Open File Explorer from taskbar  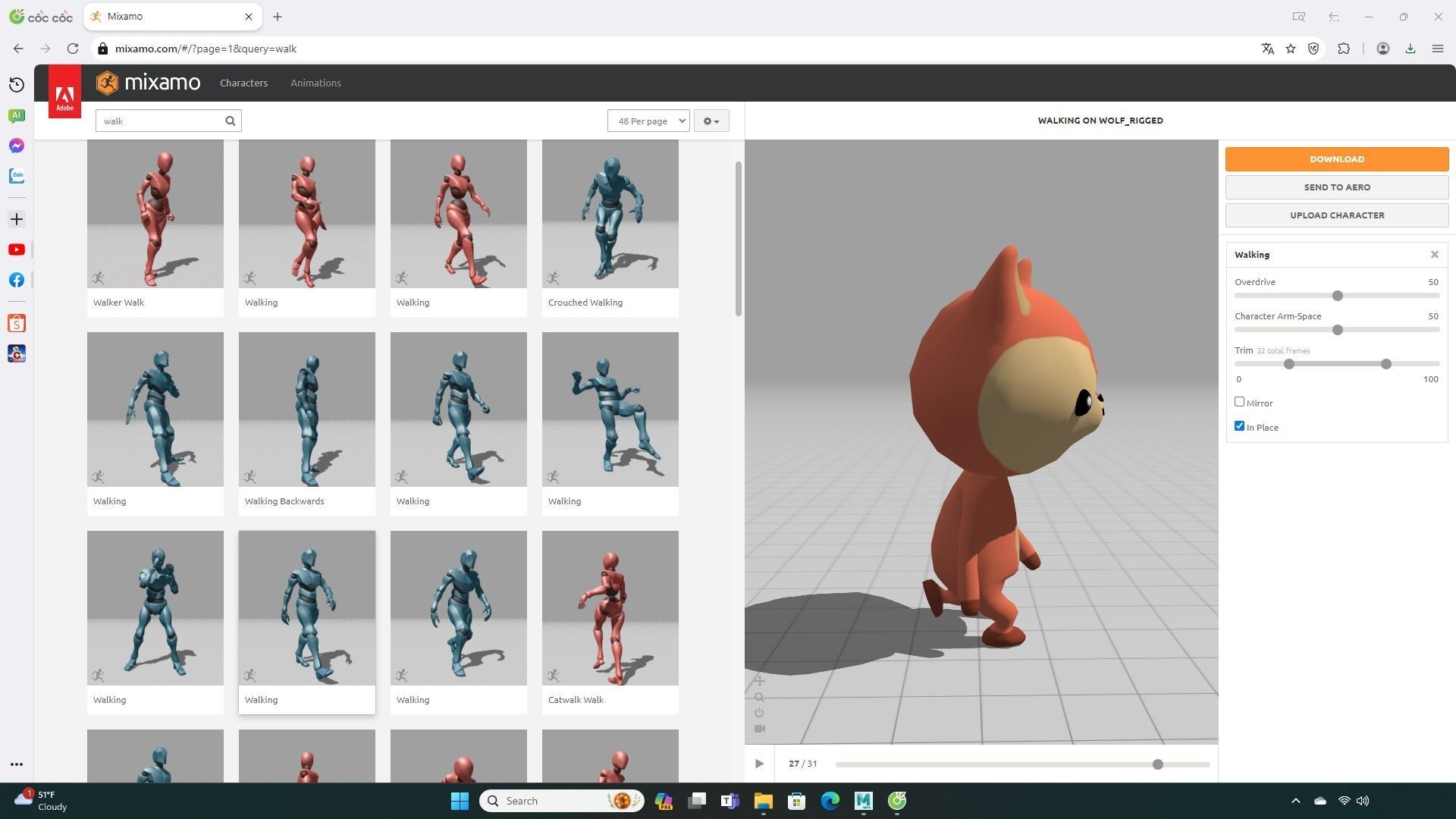763,801
